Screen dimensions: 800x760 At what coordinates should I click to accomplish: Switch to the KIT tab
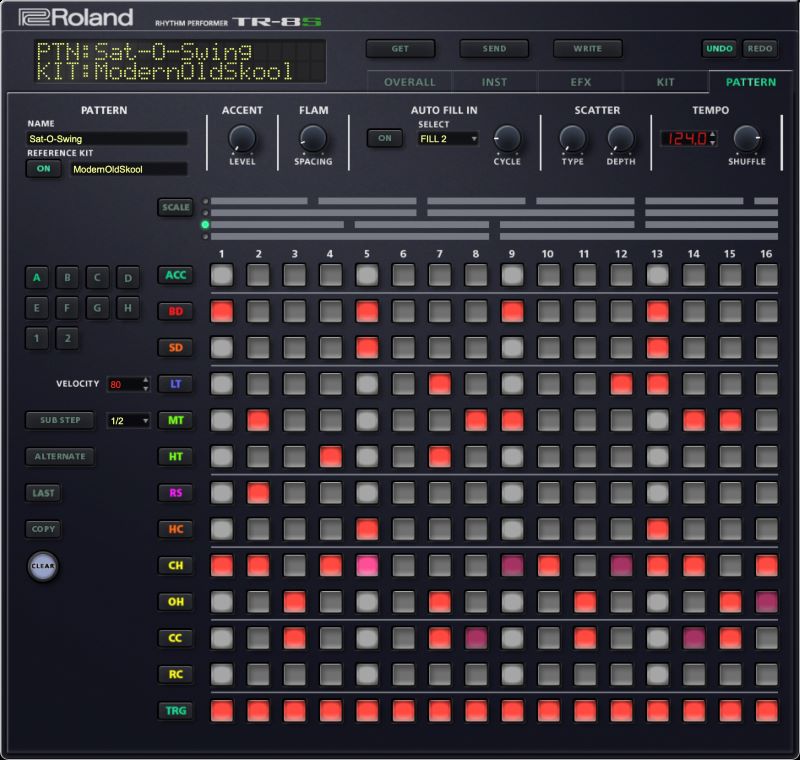pyautogui.click(x=665, y=82)
